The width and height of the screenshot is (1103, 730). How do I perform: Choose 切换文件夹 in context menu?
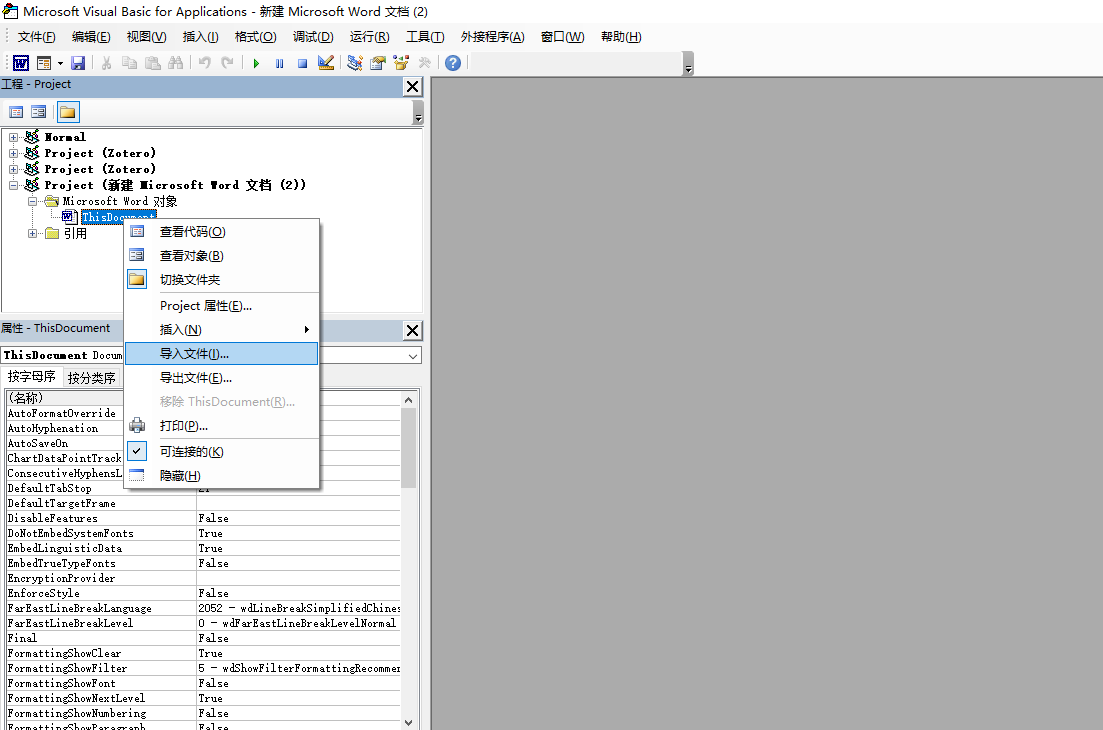click(x=222, y=280)
